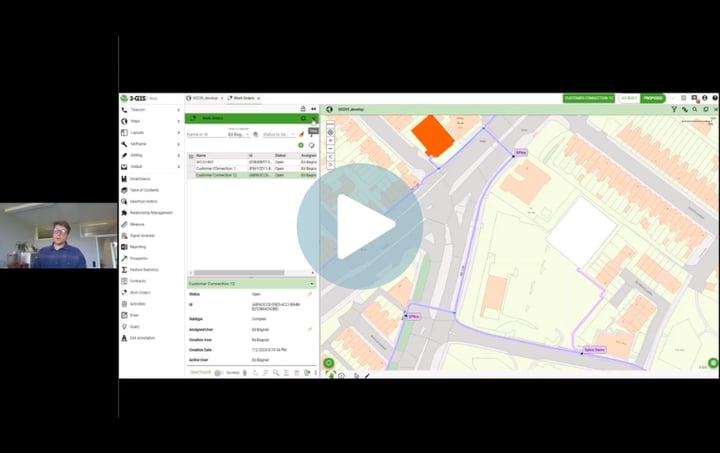720x453 pixels.
Task: Refresh the work orders list
Action: point(311,145)
